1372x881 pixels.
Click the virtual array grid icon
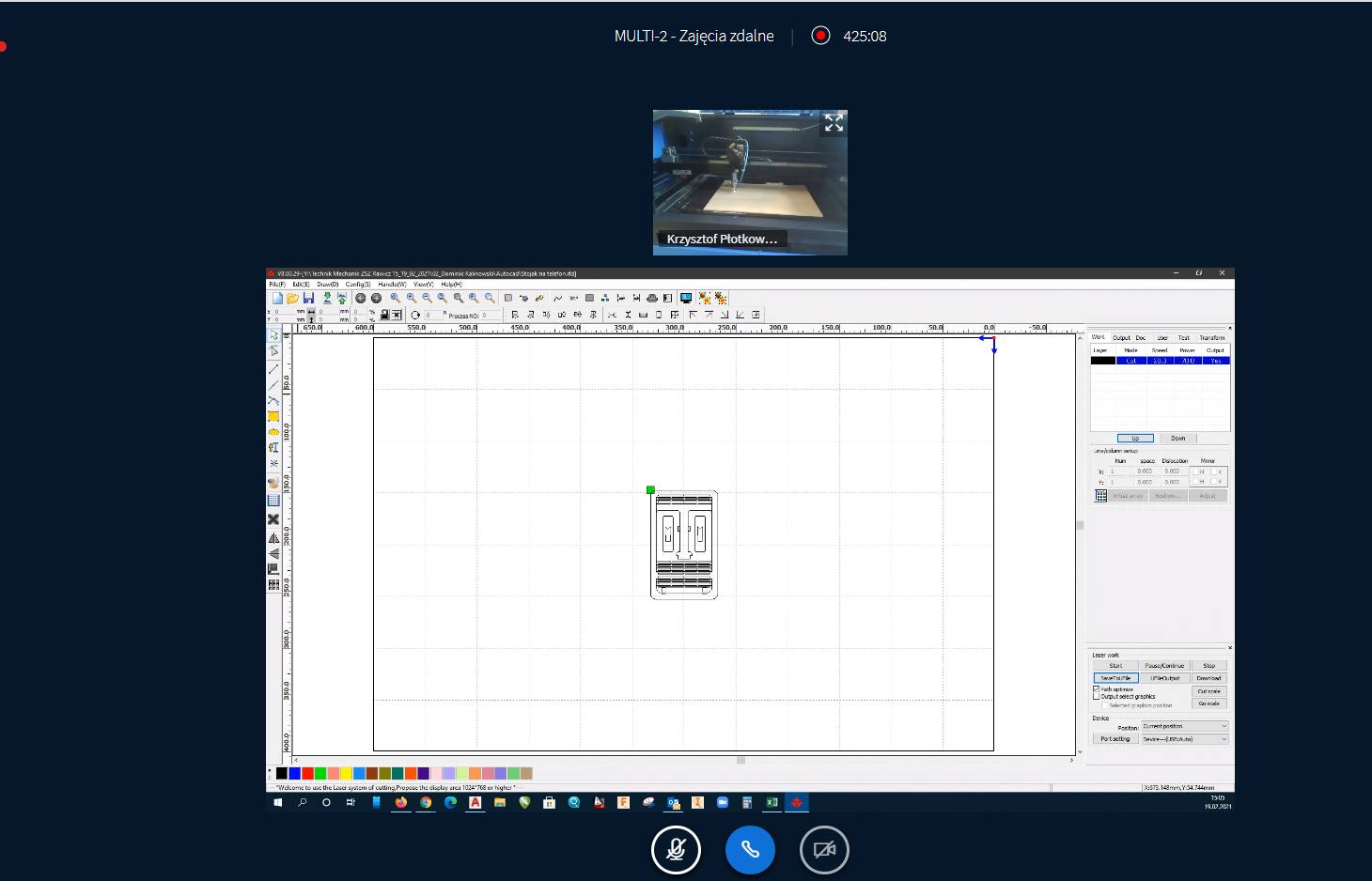coord(1100,495)
